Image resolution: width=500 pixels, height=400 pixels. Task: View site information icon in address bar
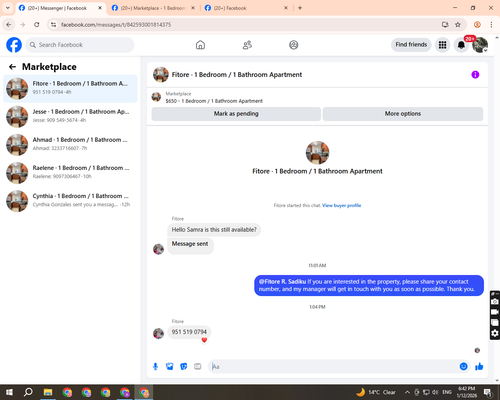tap(53, 25)
